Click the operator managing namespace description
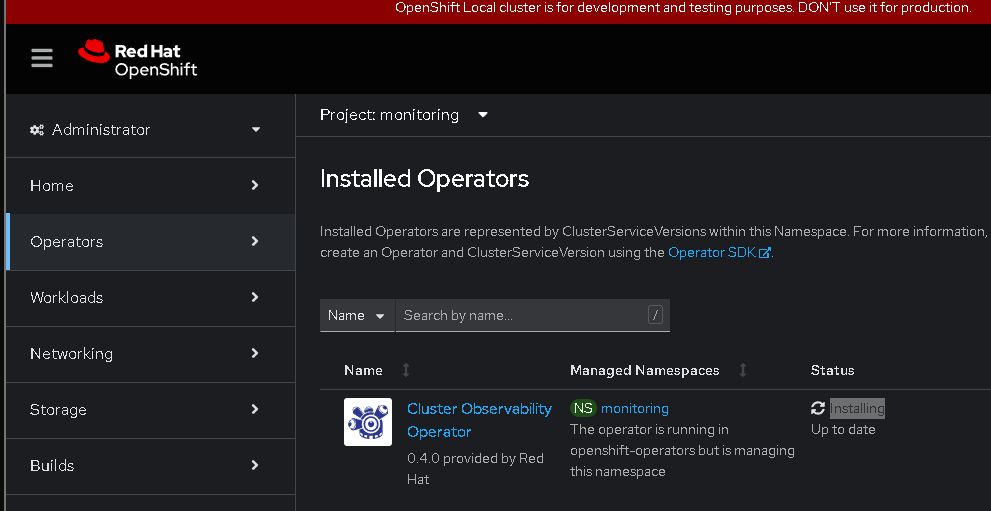The image size is (991, 511). 682,450
